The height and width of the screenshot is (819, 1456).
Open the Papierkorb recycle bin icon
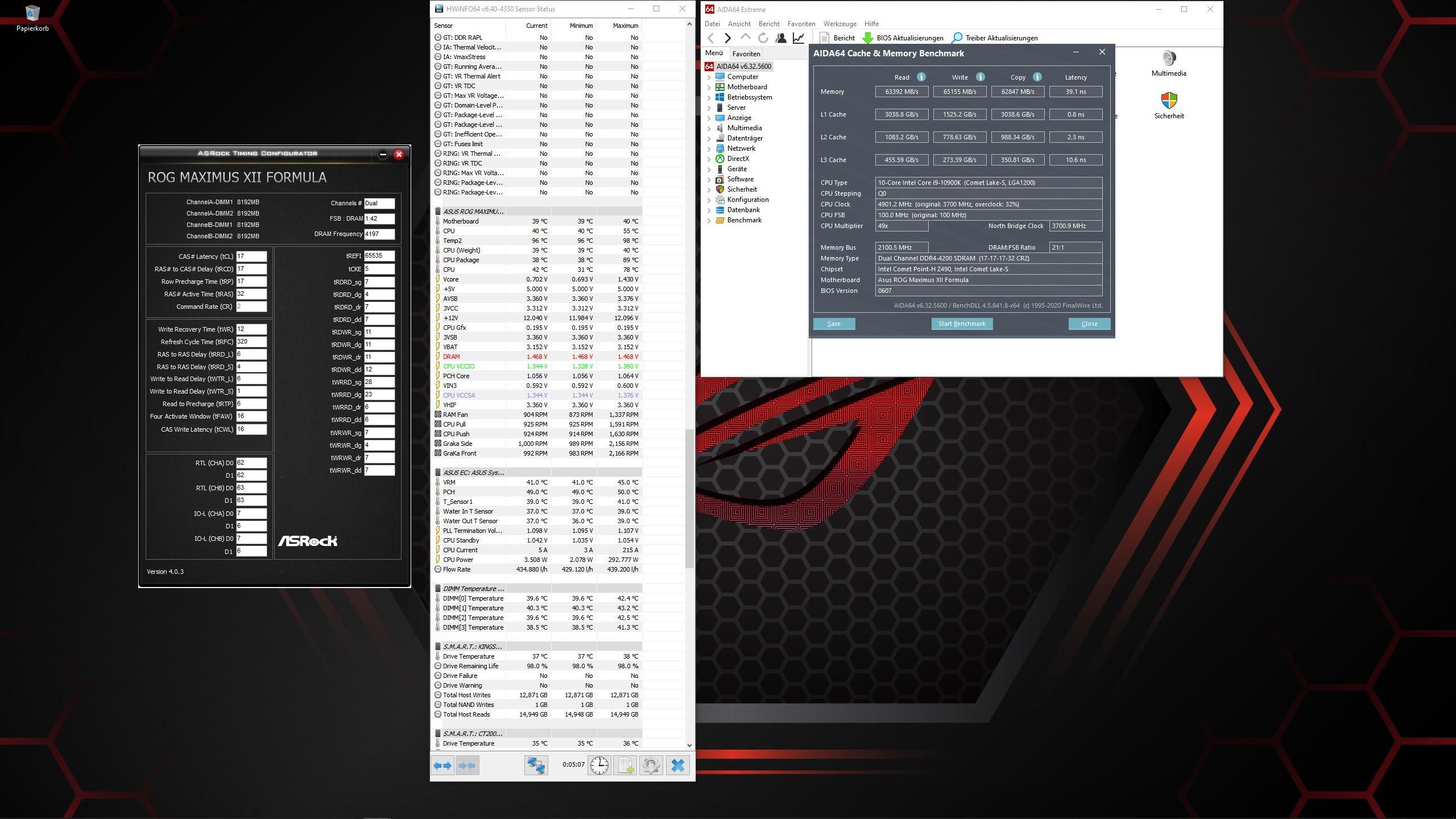32,18
